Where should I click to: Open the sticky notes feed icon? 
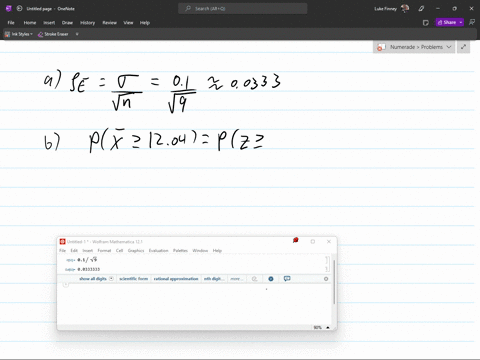pyautogui.click(x=425, y=23)
